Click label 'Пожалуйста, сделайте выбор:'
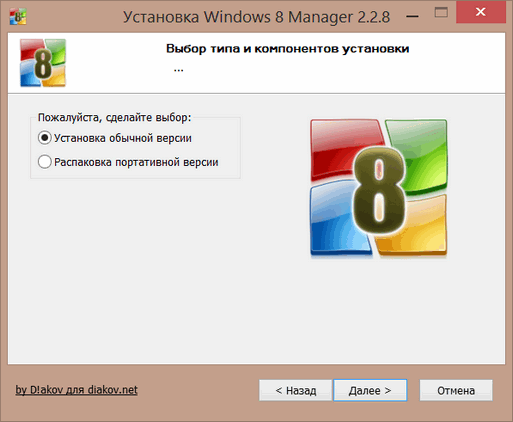This screenshot has width=513, height=422. coord(114,117)
